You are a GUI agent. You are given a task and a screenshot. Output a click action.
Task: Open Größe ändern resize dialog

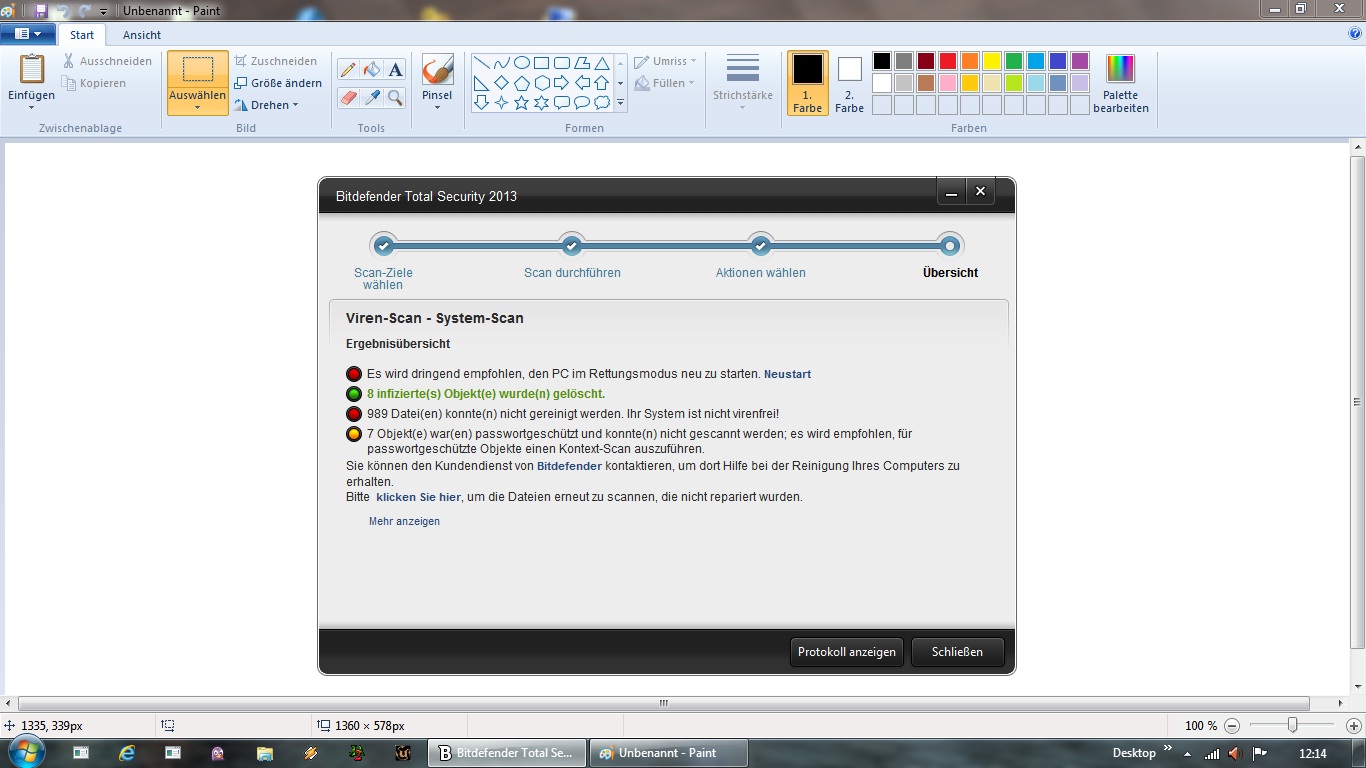278,83
